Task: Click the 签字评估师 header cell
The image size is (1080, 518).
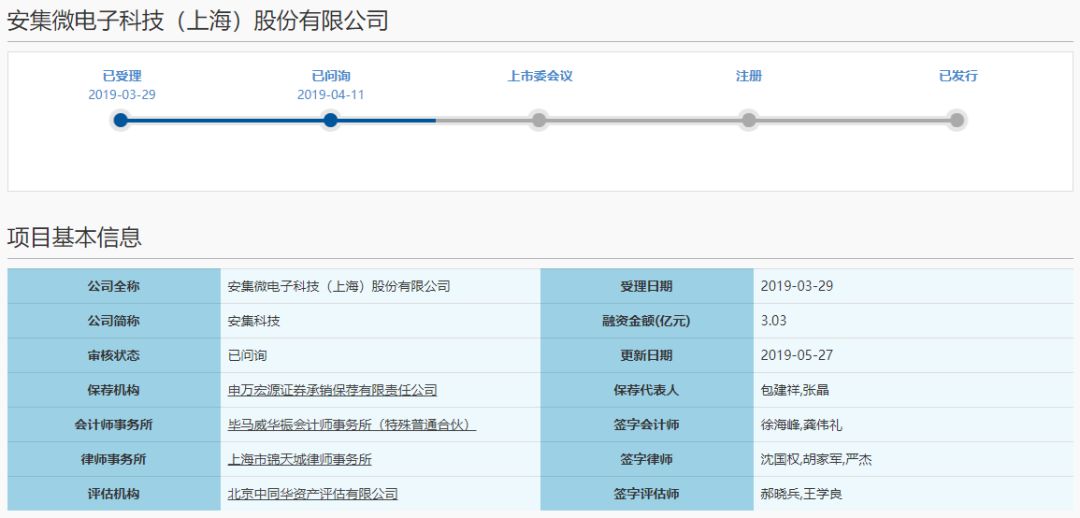Action: tap(647, 493)
